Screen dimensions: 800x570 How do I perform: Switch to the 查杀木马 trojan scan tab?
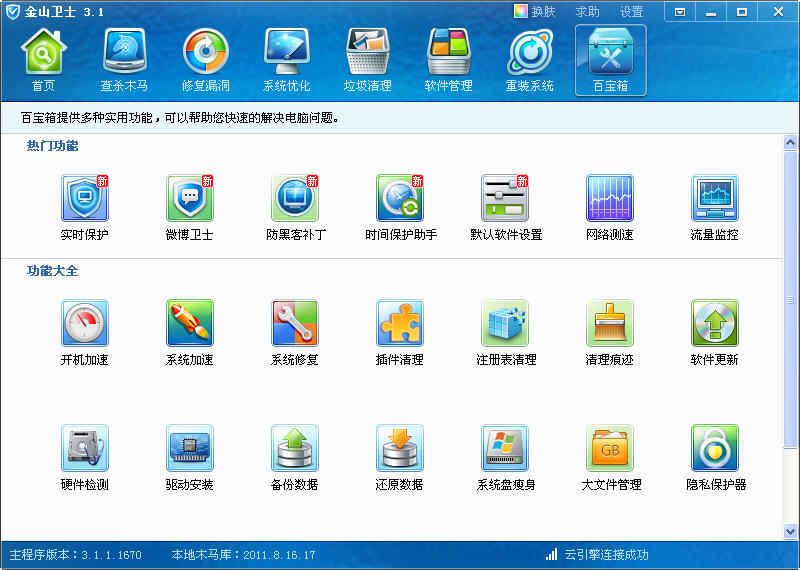point(124,60)
